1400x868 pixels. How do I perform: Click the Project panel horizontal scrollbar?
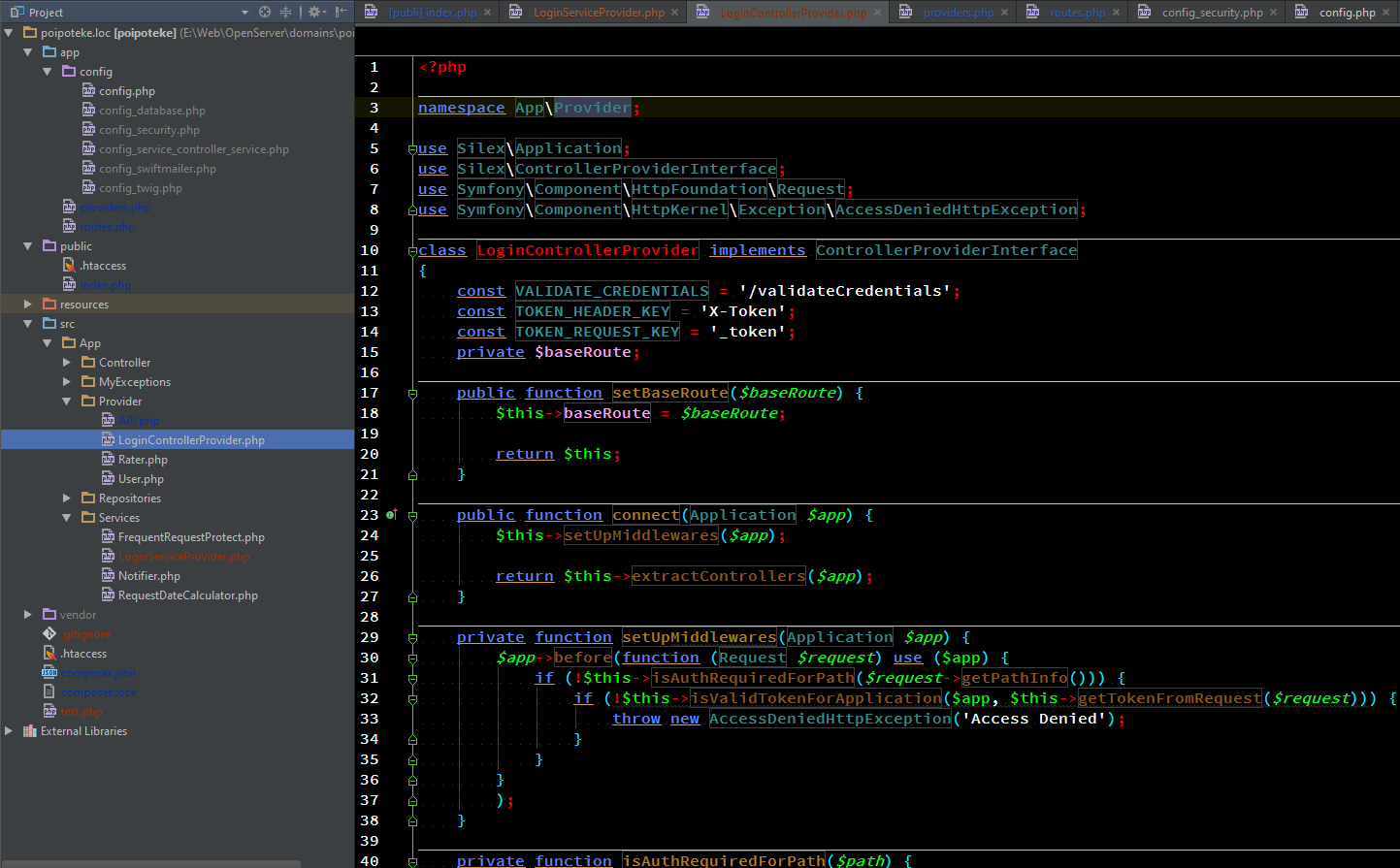pos(150,863)
